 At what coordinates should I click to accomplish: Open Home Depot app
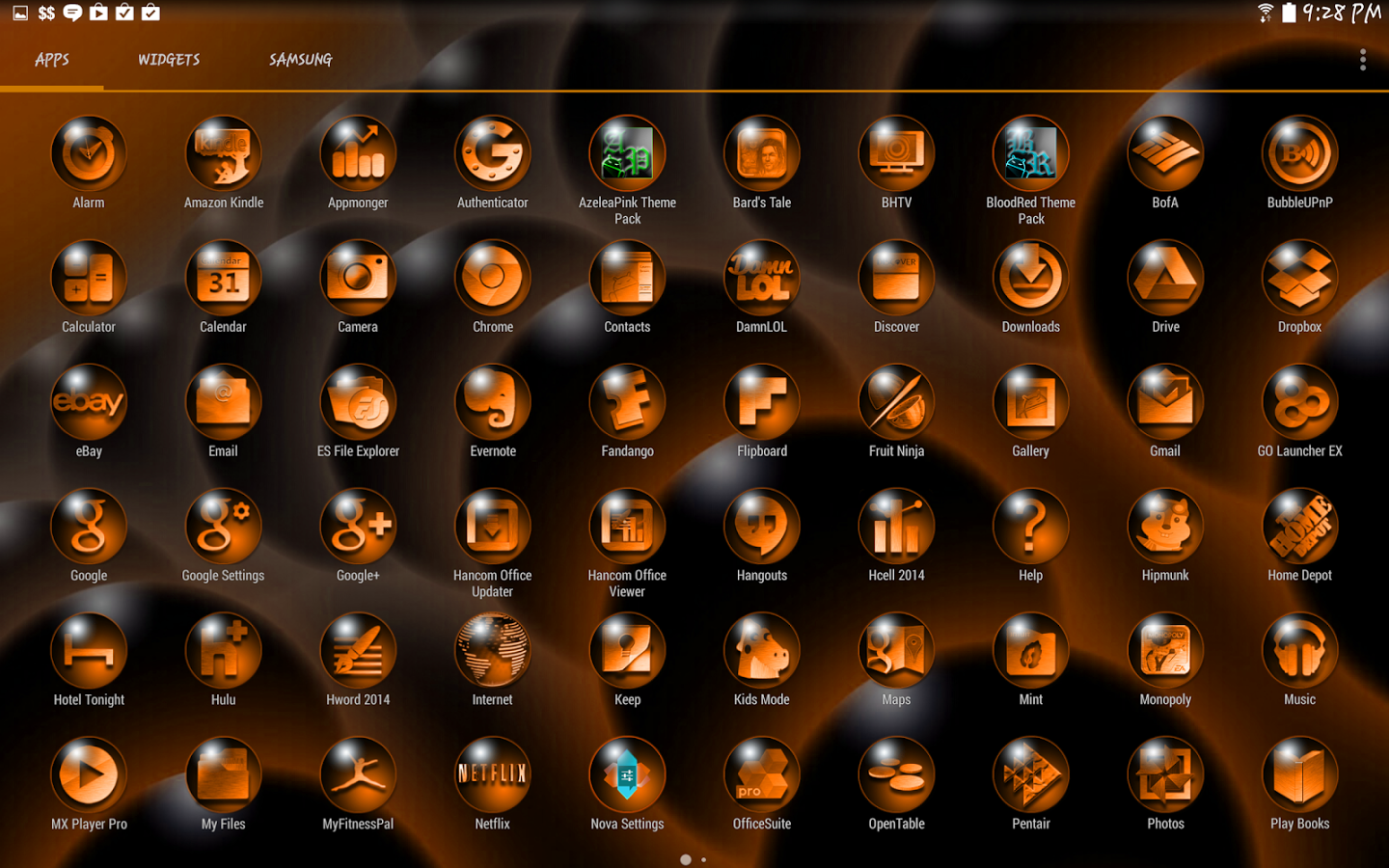click(x=1300, y=527)
